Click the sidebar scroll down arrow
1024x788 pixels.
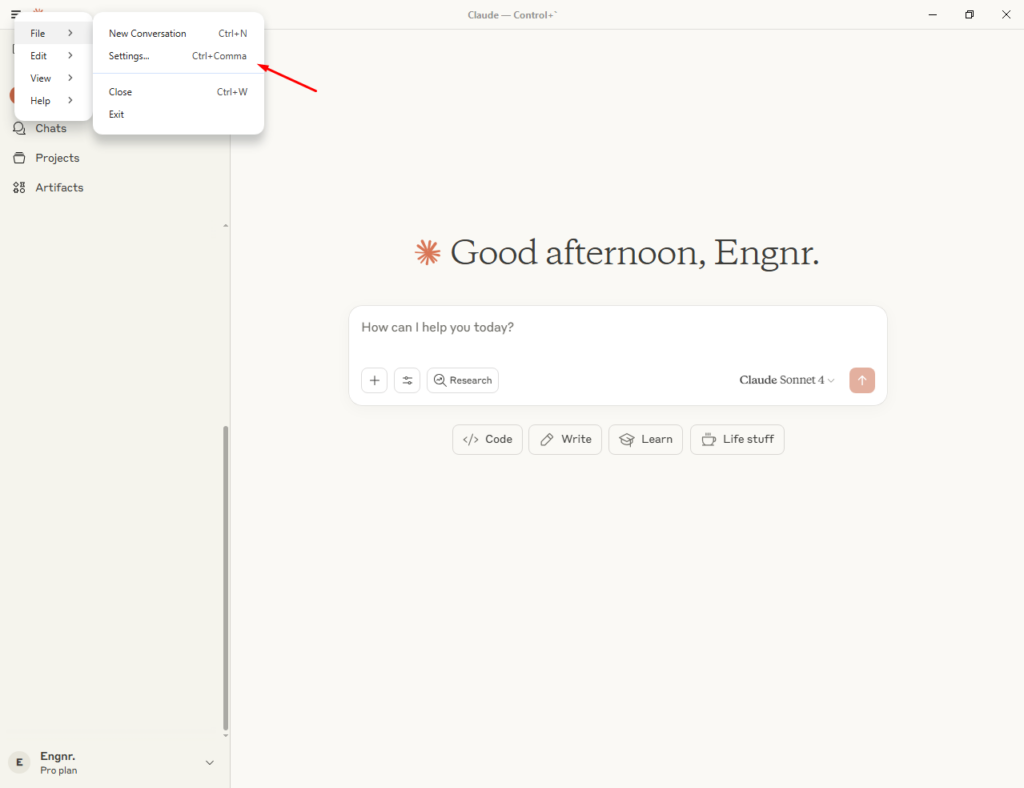click(225, 735)
